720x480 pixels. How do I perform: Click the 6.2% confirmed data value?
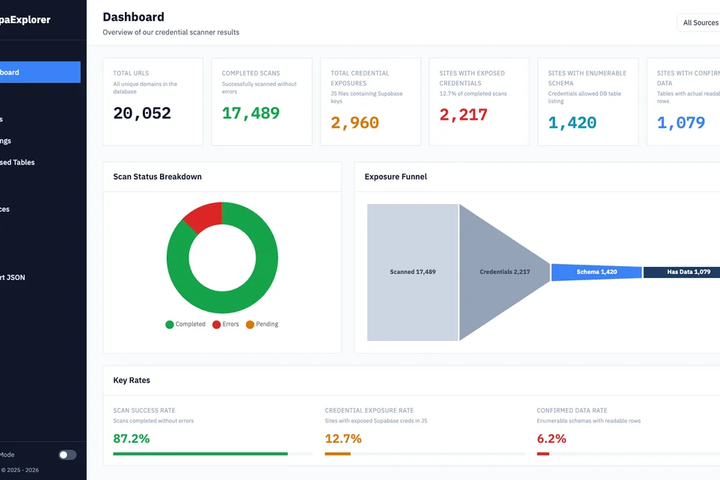(x=551, y=439)
